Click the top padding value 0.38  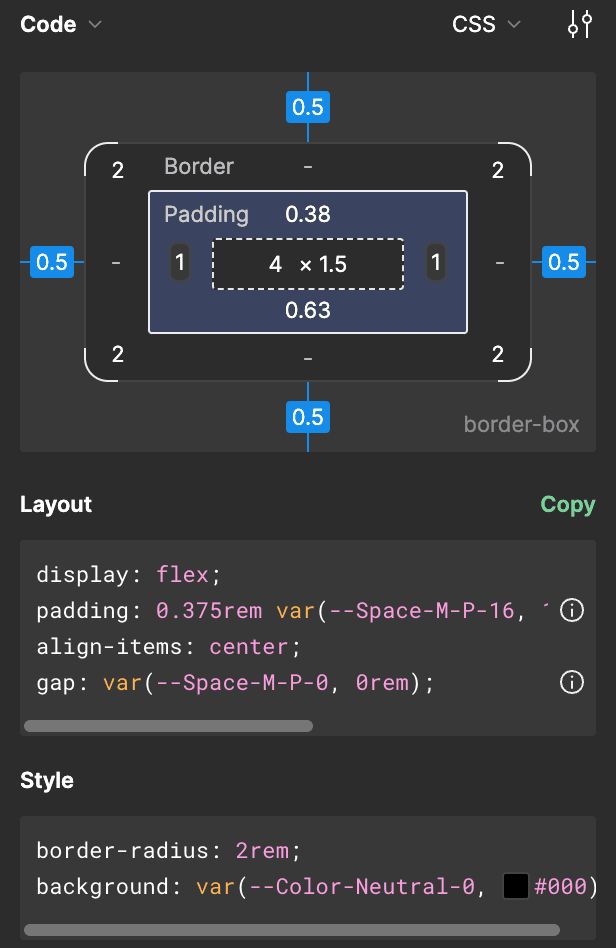pos(308,214)
